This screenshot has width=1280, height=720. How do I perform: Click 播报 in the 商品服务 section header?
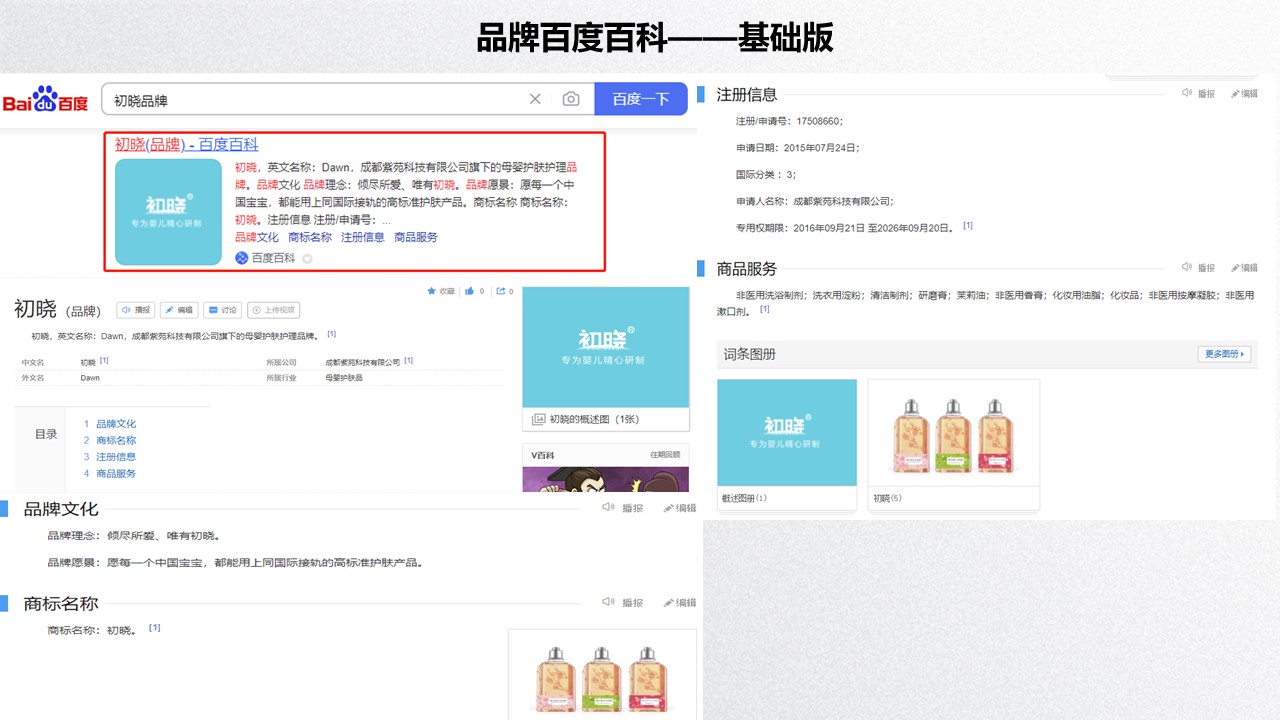(1198, 267)
